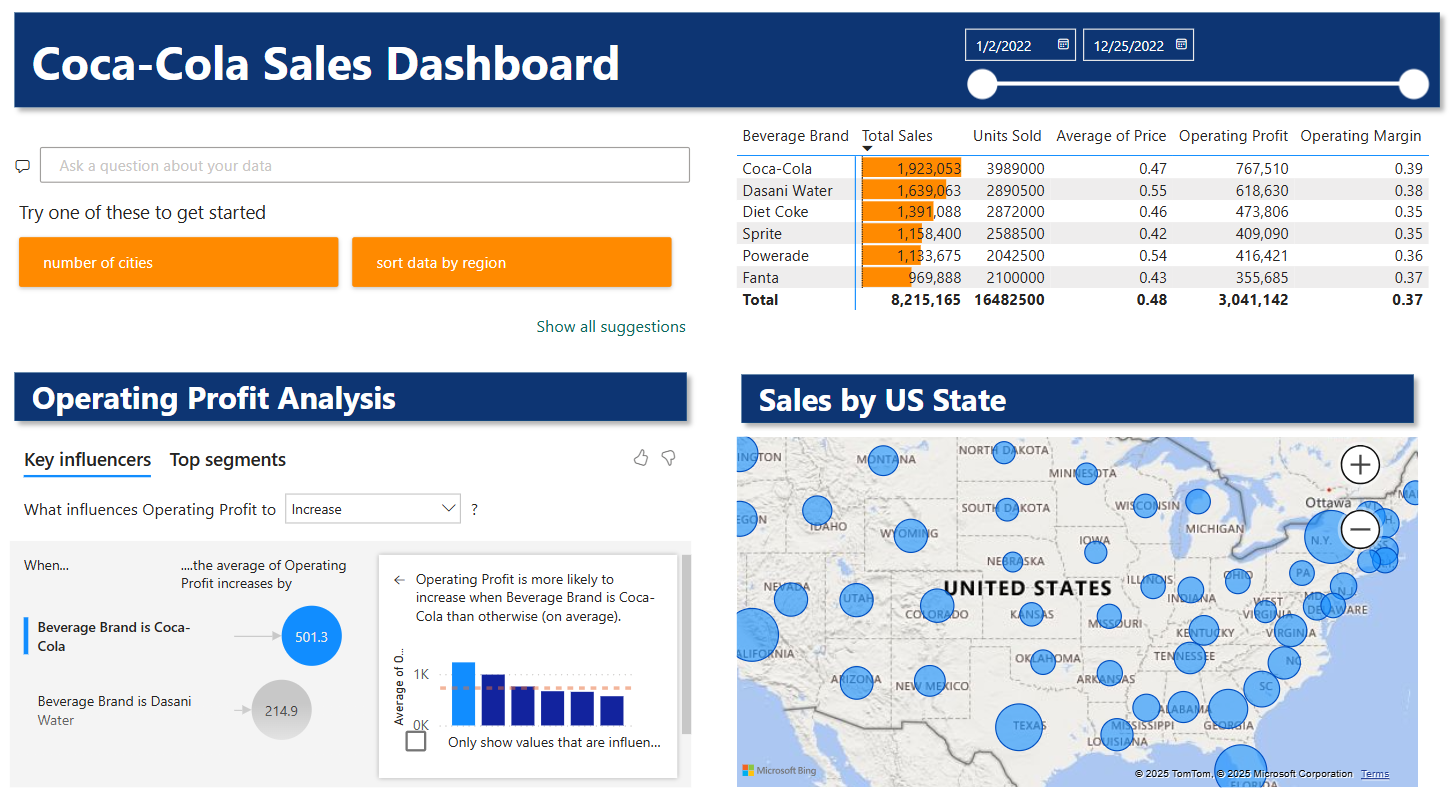Viewport: 1452px width, 811px height.
Task: Give thumbs up on key influencers
Action: tap(641, 458)
